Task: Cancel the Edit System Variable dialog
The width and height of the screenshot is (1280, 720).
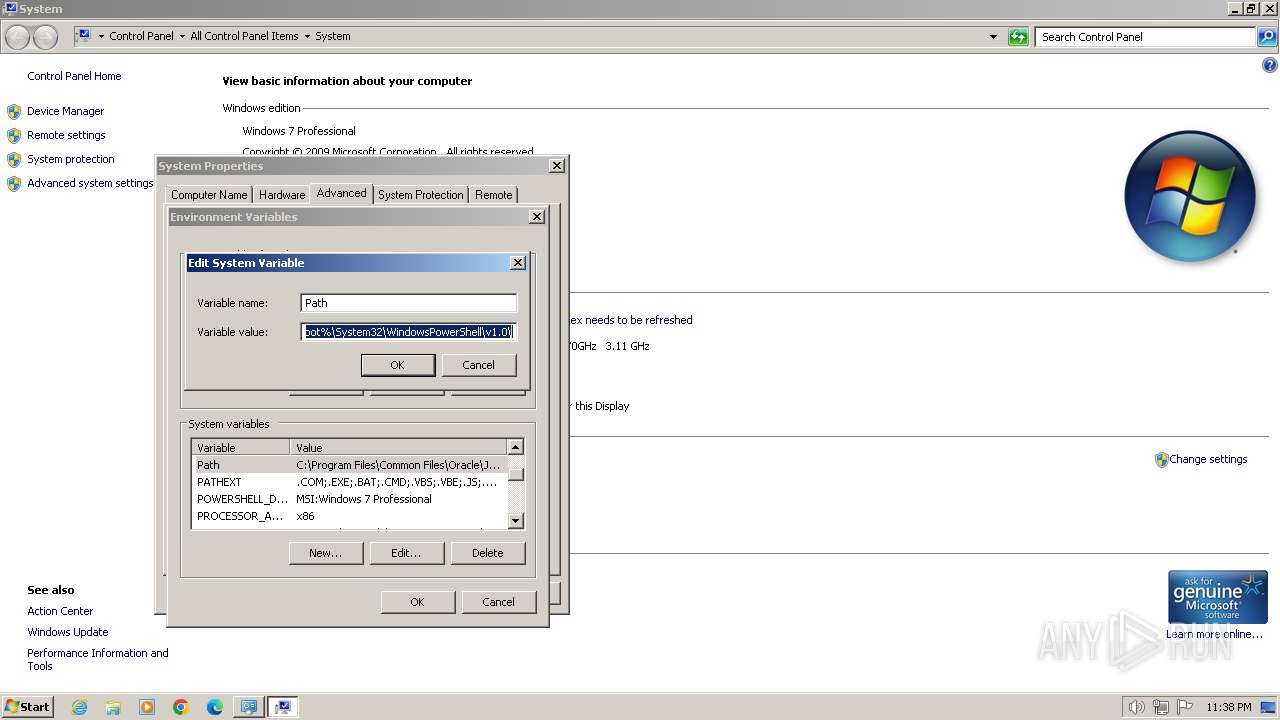Action: (x=478, y=365)
